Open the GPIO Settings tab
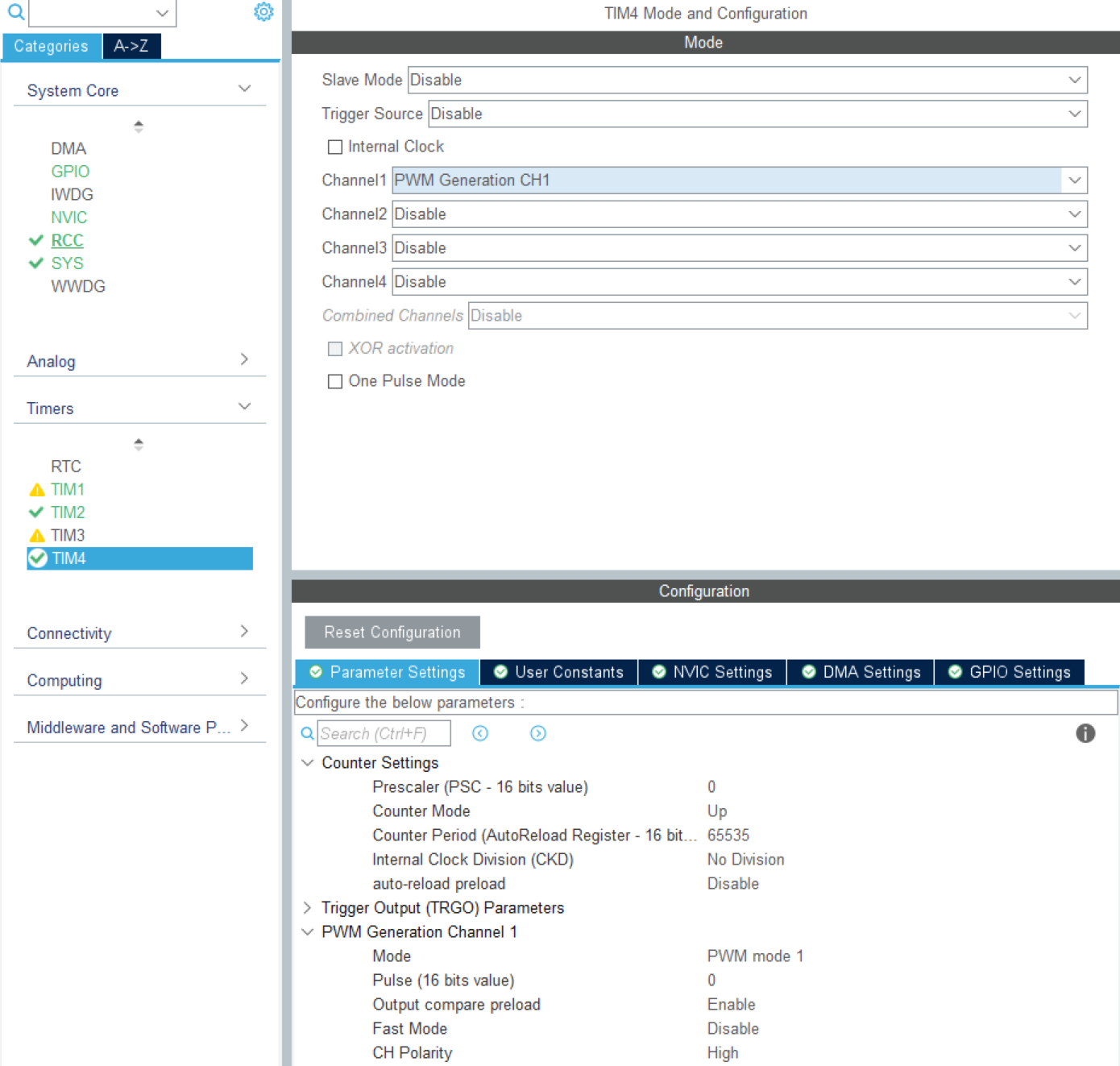This screenshot has height=1066, width=1120. (1010, 672)
